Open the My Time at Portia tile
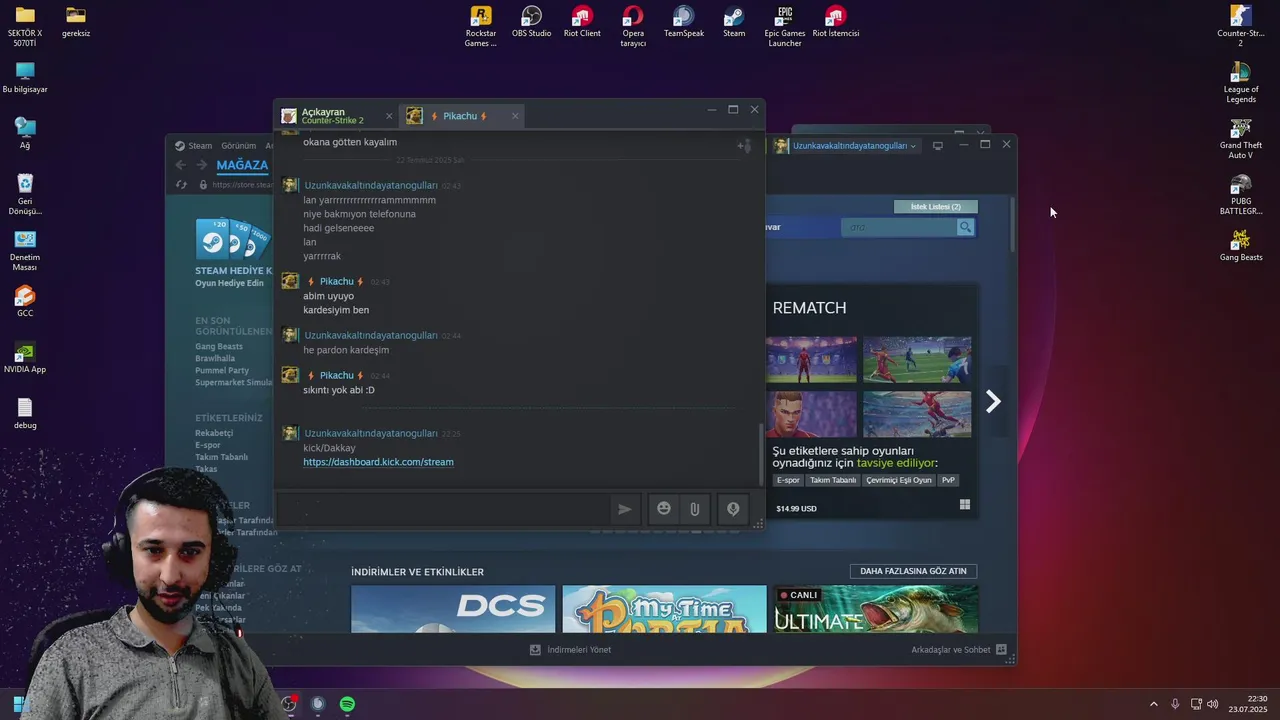The height and width of the screenshot is (720, 1280). point(664,609)
